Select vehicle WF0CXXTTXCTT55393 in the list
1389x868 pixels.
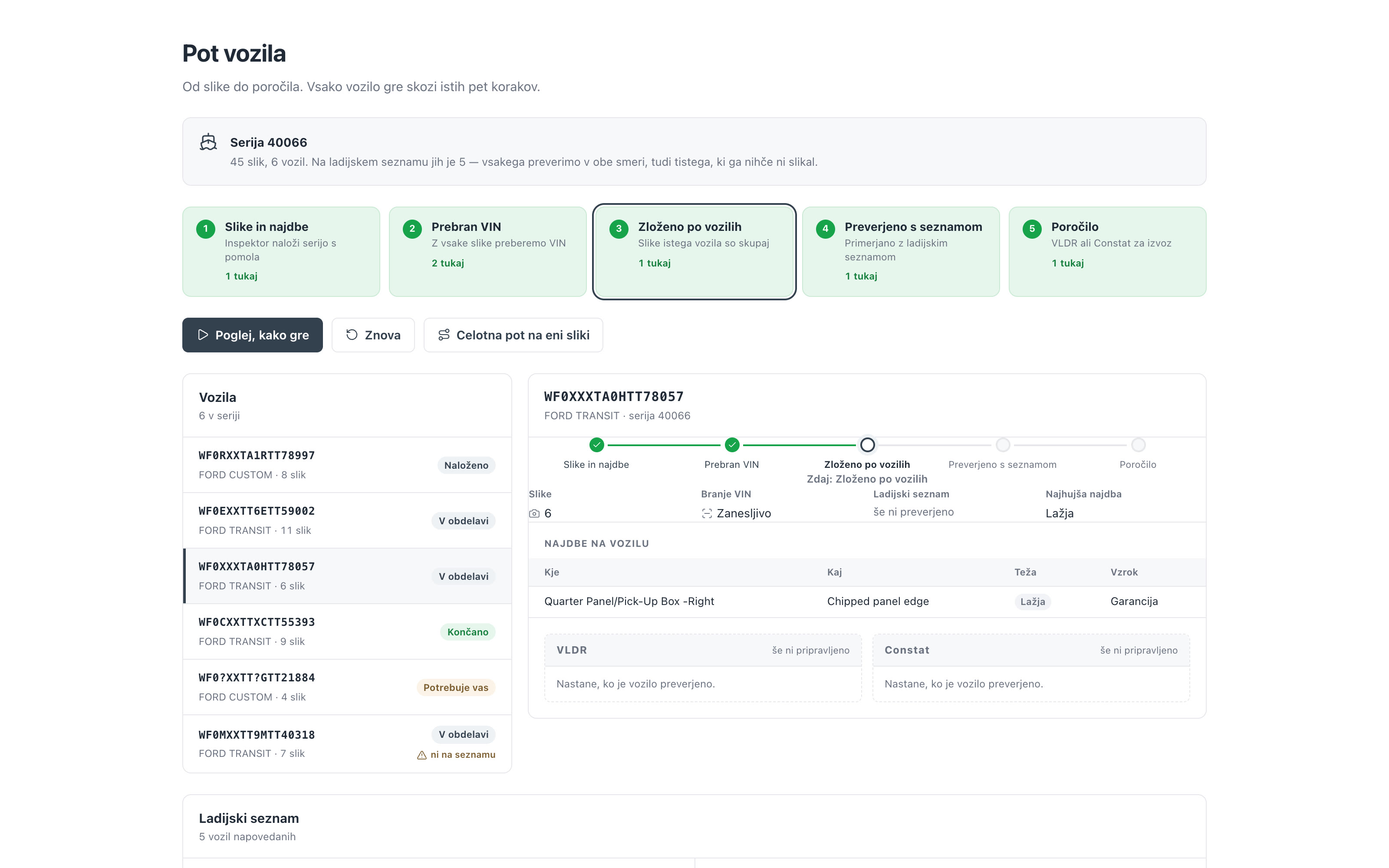(x=347, y=631)
